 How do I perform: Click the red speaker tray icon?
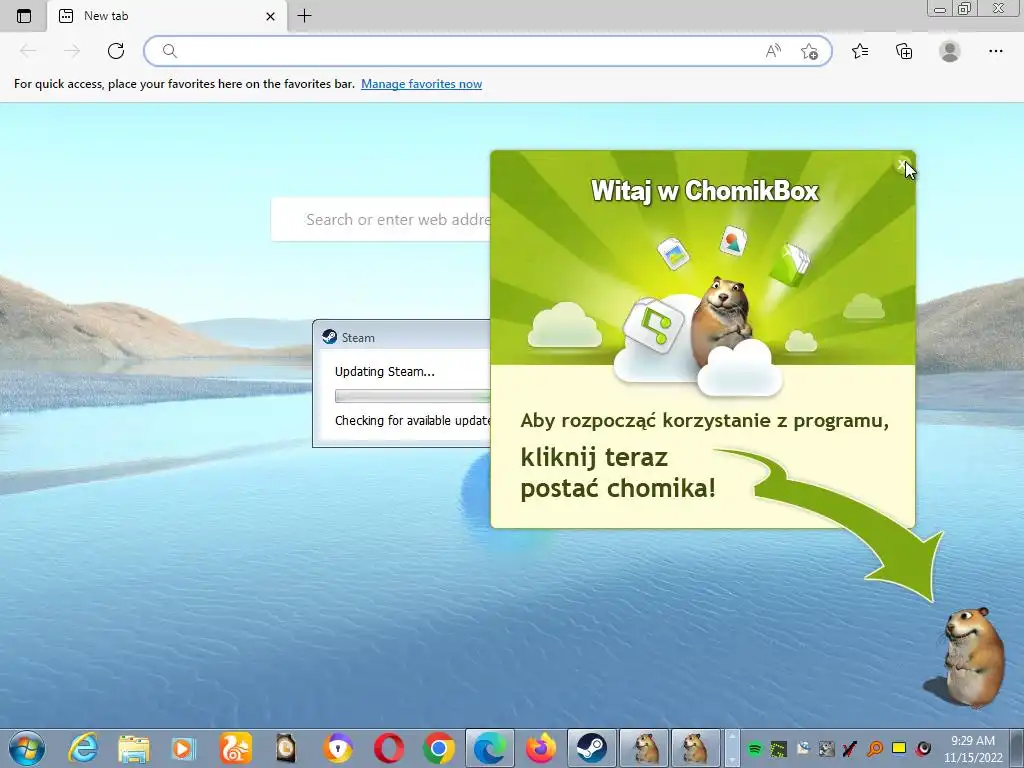(923, 749)
